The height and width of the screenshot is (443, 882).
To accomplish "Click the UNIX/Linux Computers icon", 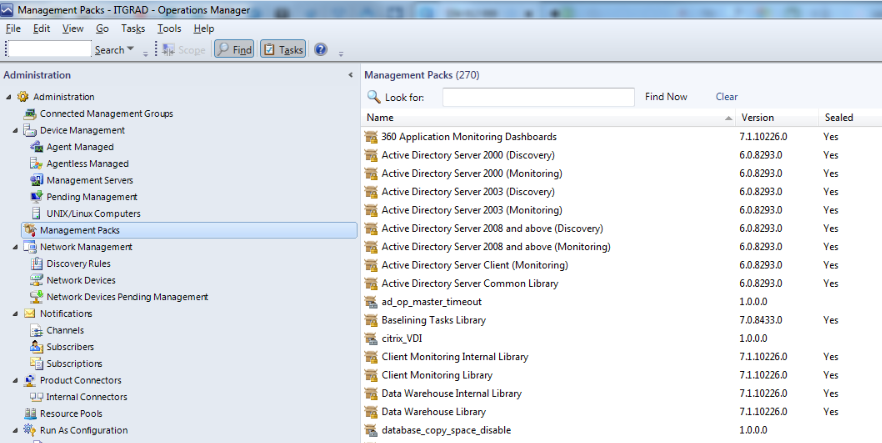I will tap(37, 214).
